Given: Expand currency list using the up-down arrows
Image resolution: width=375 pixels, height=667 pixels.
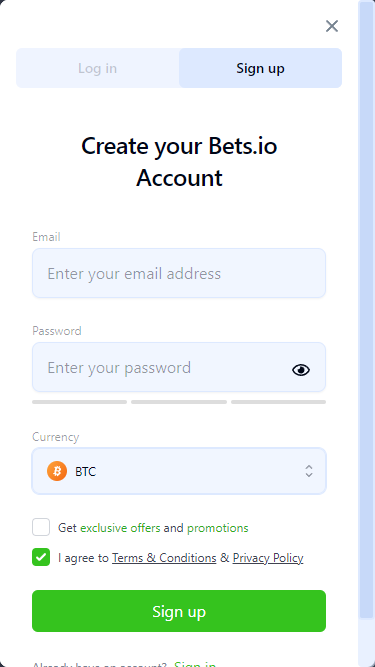Looking at the screenshot, I should [309, 471].
